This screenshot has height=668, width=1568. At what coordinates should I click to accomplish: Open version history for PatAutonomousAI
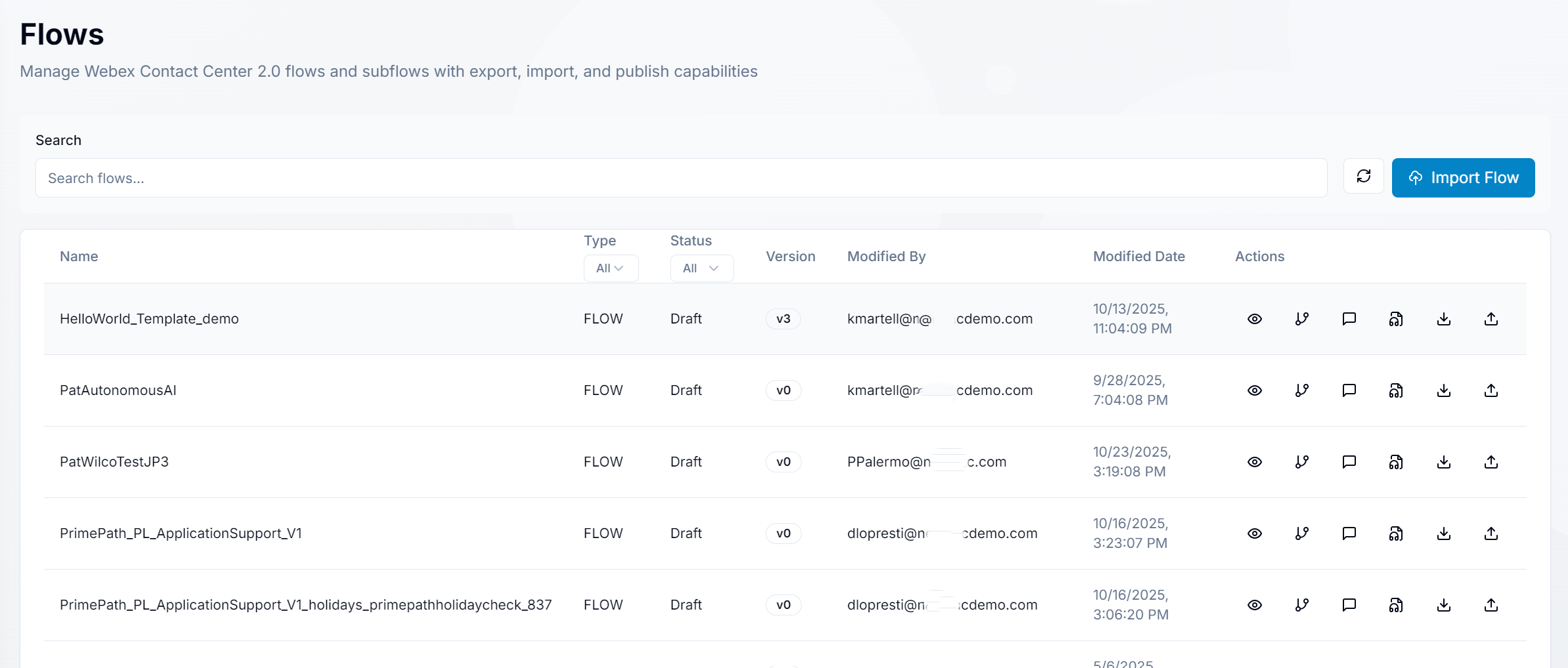pos(1302,390)
